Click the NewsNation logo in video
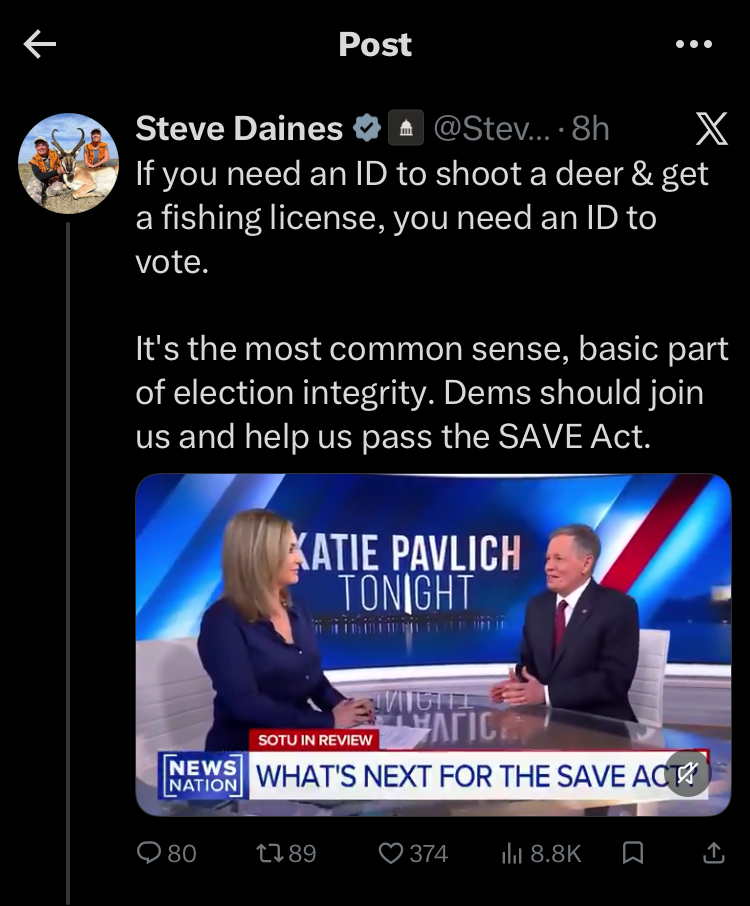 (x=203, y=776)
